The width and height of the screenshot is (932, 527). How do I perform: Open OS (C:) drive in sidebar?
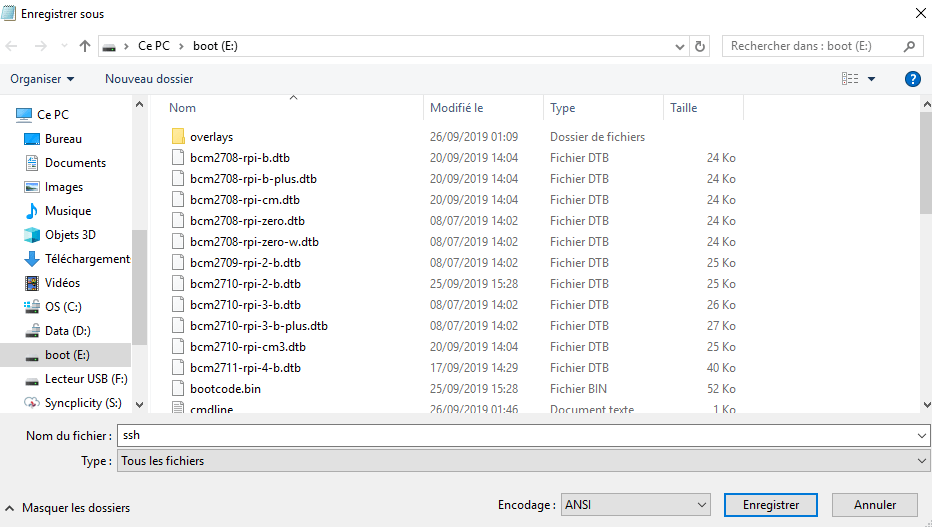[62, 307]
